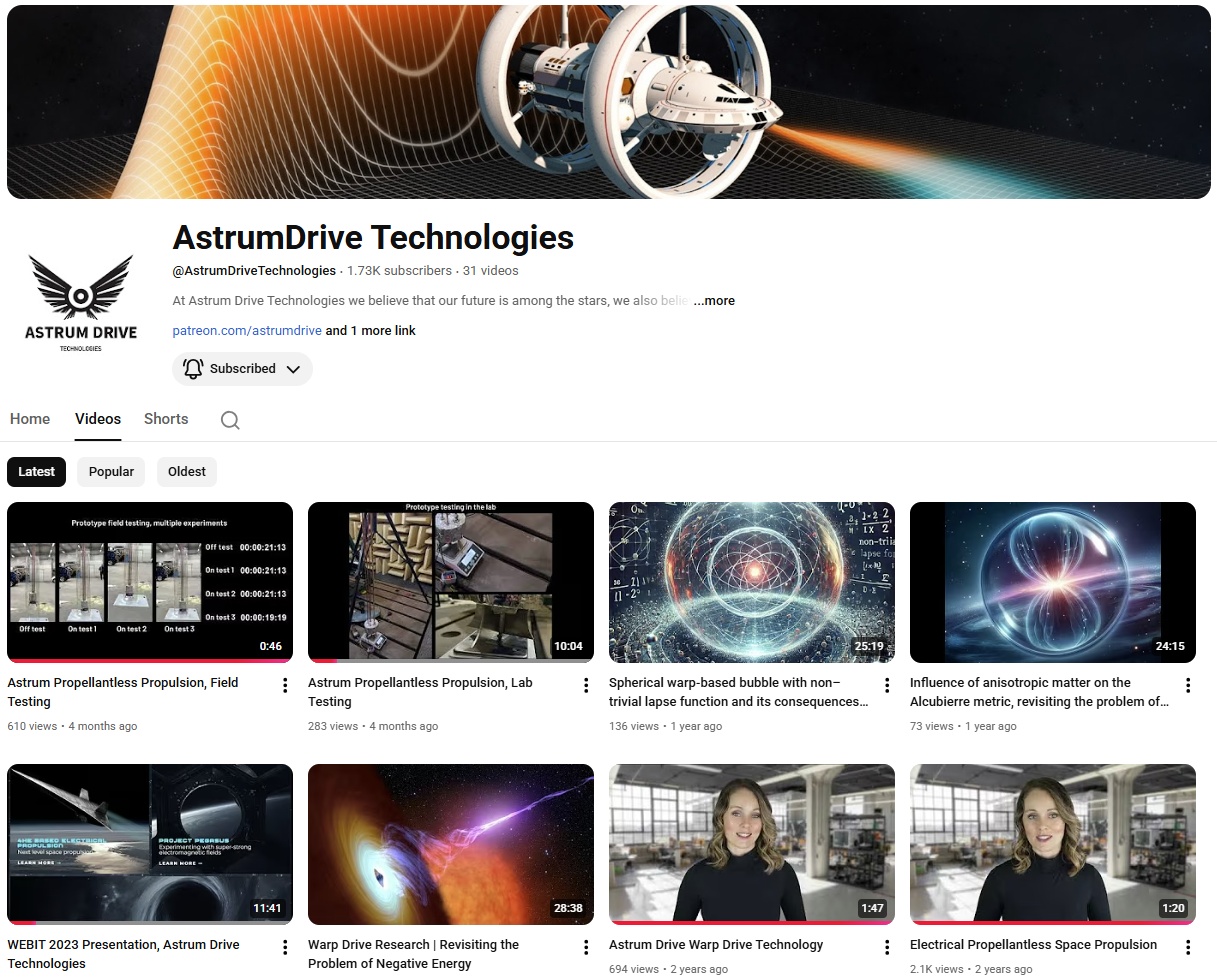Keep Latest filter selected by clicking it
1217x979 pixels.
[x=36, y=471]
